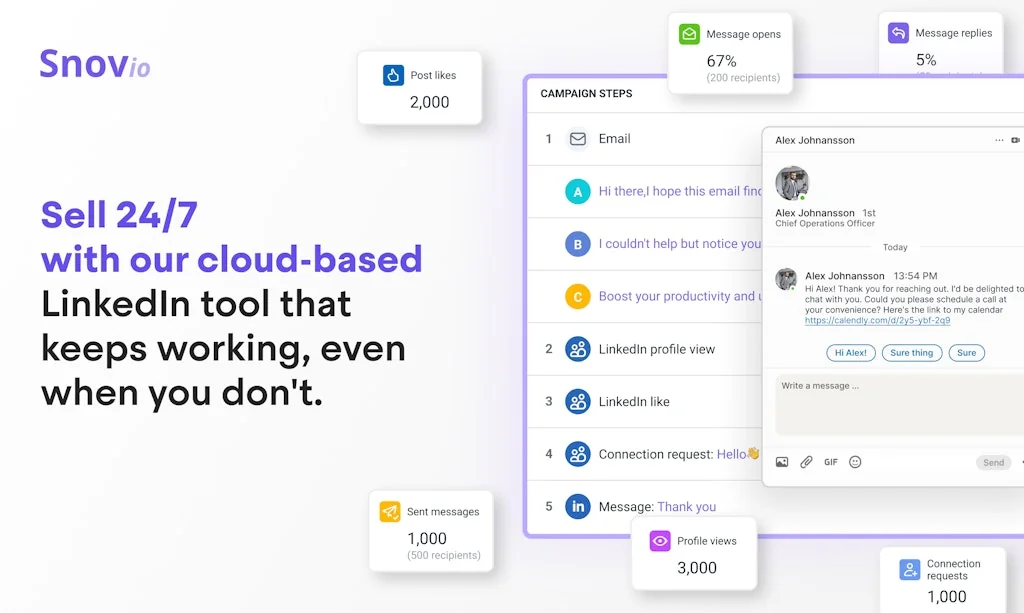This screenshot has width=1024, height=613.
Task: Attach a file with the paperclip icon
Action: pyautogui.click(x=807, y=462)
